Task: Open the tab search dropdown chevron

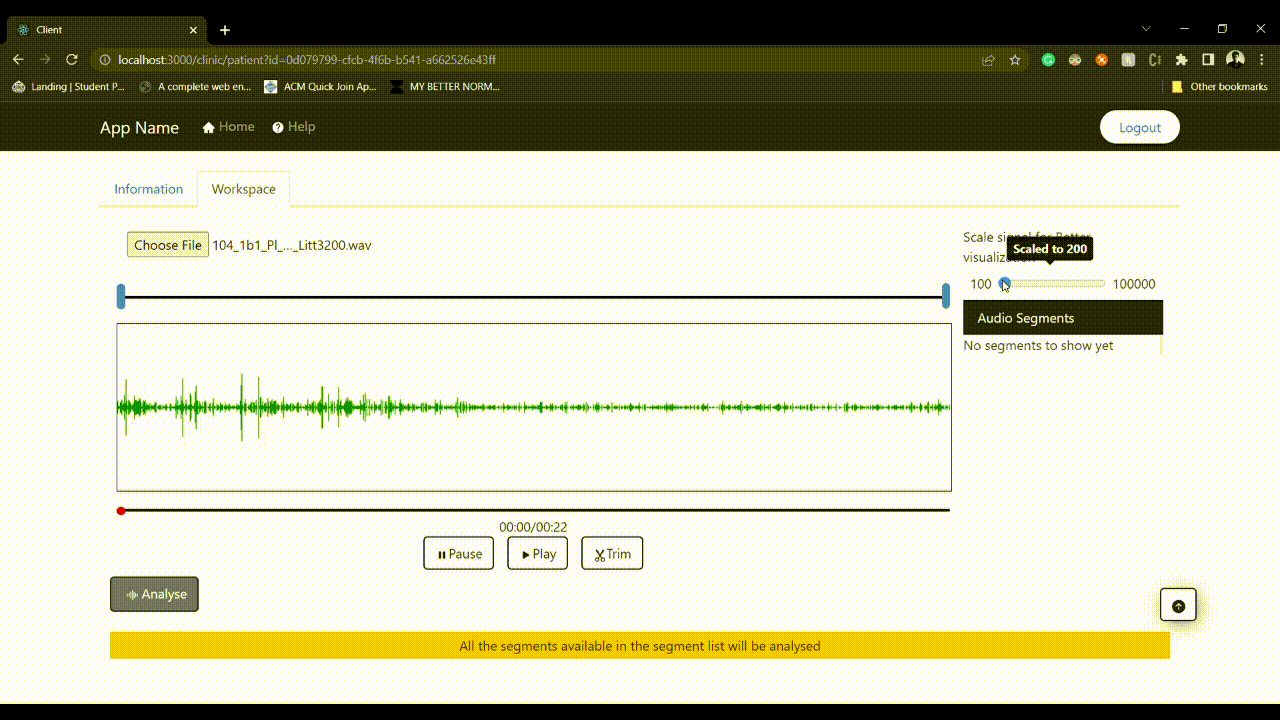Action: tap(1146, 29)
